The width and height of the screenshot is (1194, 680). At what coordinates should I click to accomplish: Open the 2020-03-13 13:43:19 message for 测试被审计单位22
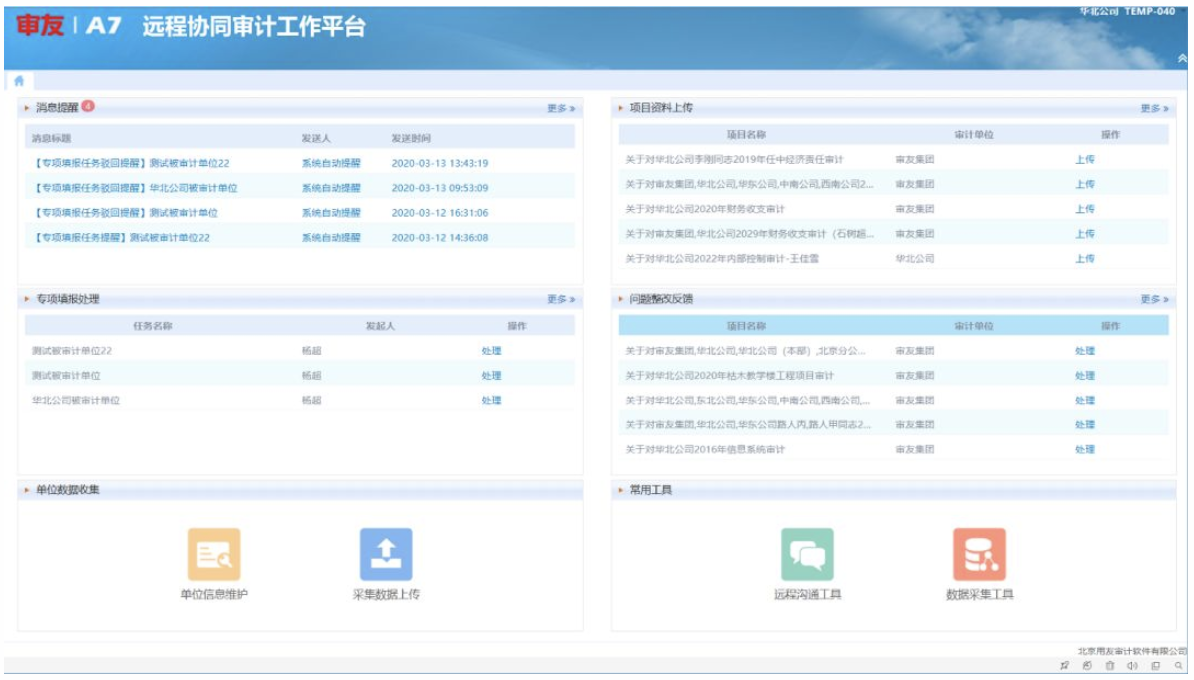132,163
